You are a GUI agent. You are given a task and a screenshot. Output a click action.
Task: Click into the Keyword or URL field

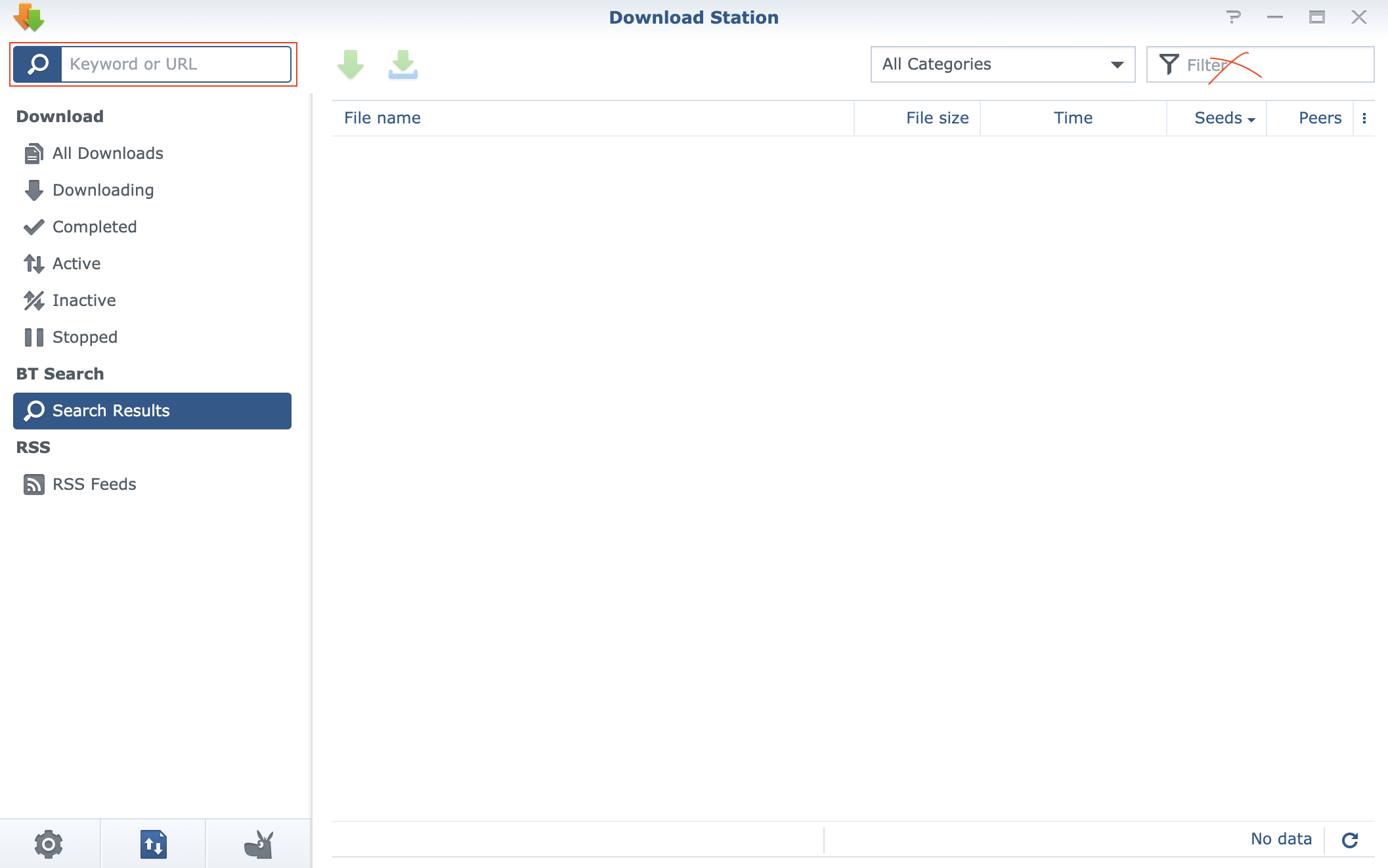(x=176, y=64)
